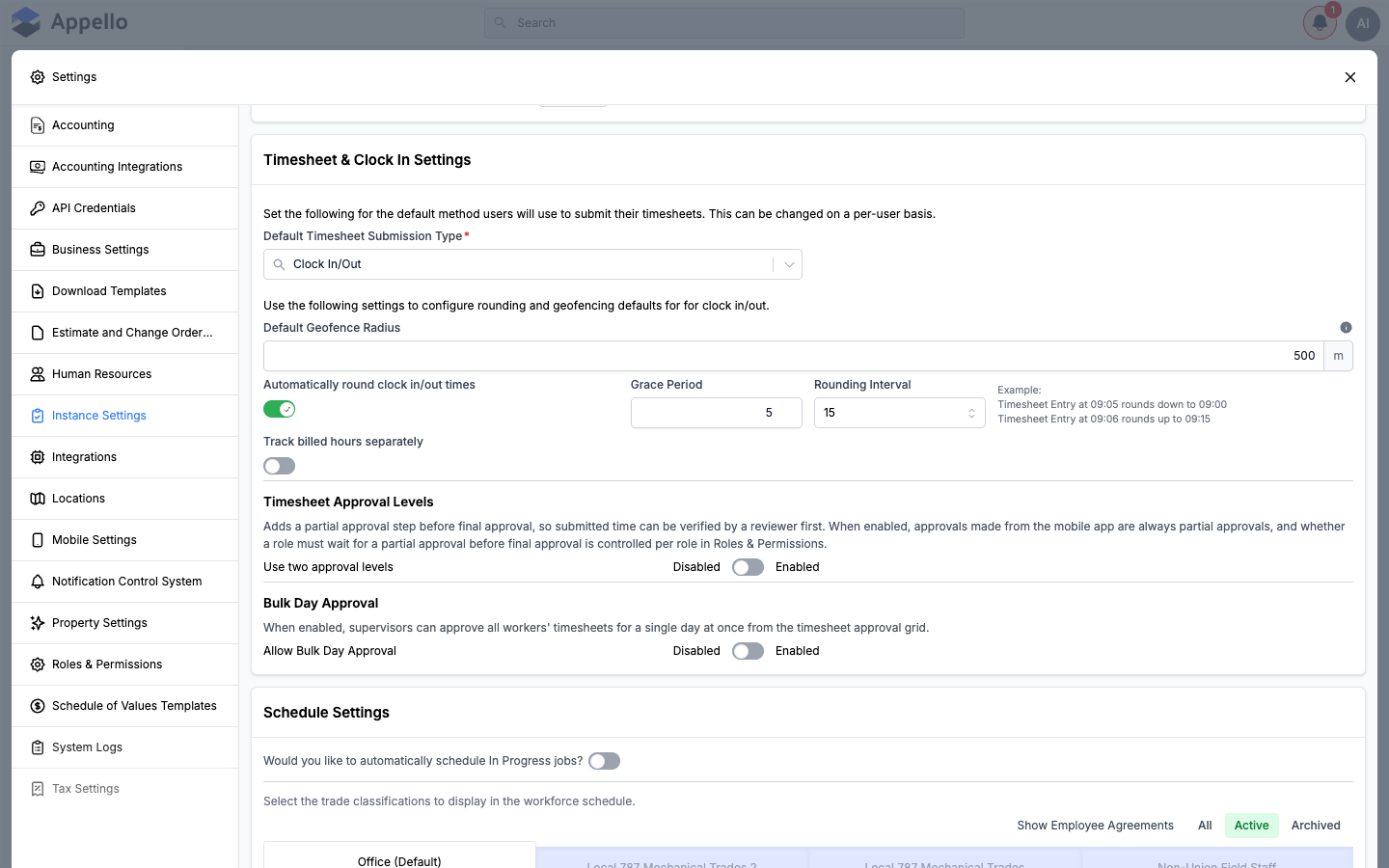The image size is (1389, 868).
Task: Click the Schedule of Values dollar icon
Action: [x=38, y=706]
